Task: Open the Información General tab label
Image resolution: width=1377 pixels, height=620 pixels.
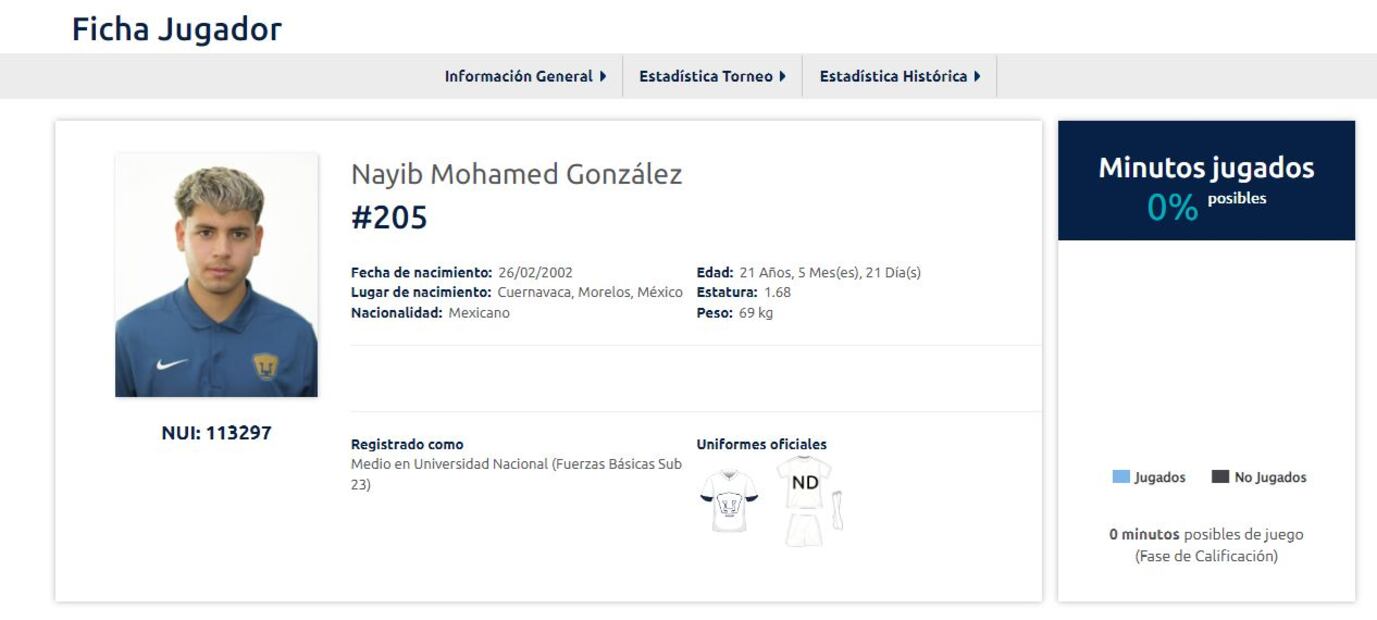Action: point(518,76)
